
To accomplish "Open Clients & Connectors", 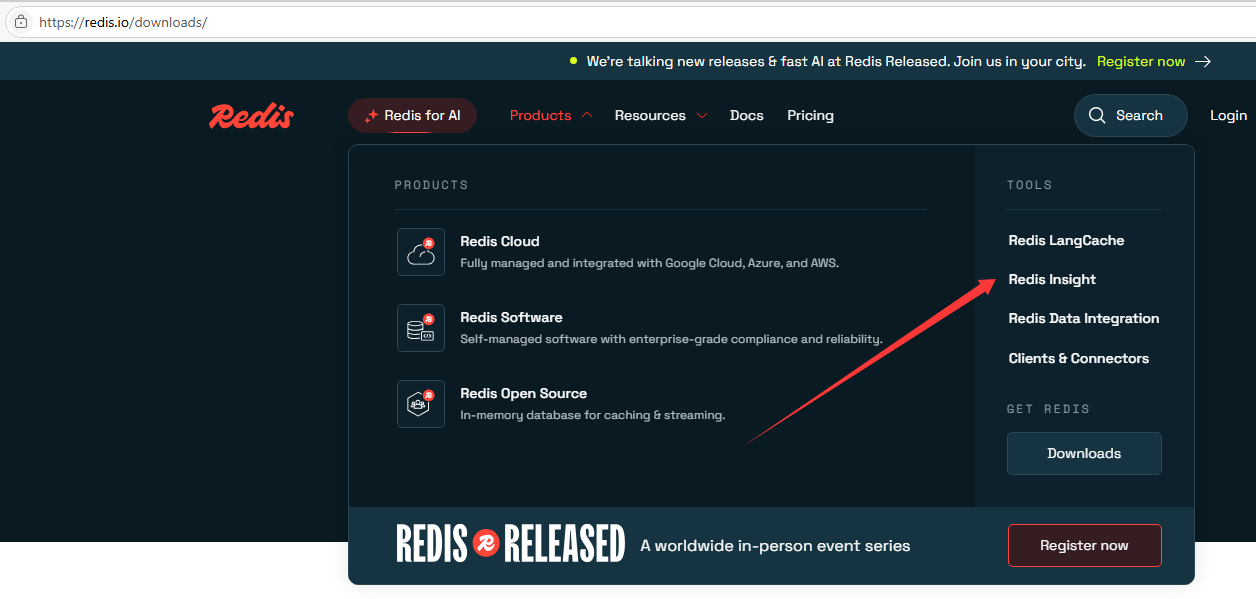I will (x=1078, y=358).
